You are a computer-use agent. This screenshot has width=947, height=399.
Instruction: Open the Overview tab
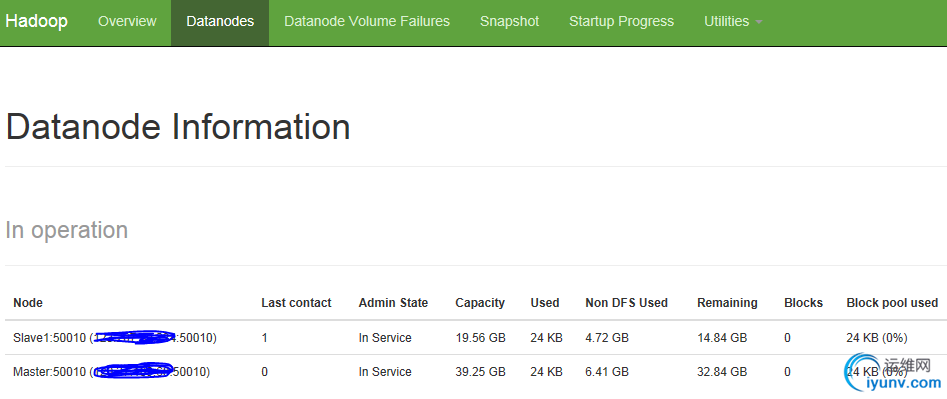click(127, 21)
